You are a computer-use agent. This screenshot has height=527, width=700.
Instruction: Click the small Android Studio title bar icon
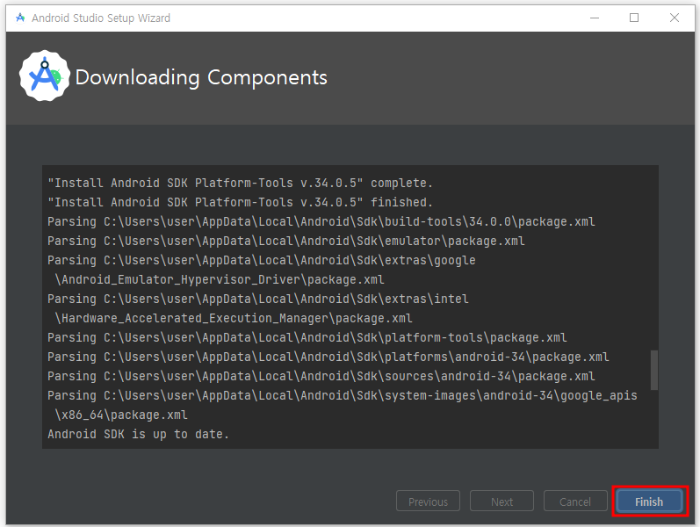(20, 17)
